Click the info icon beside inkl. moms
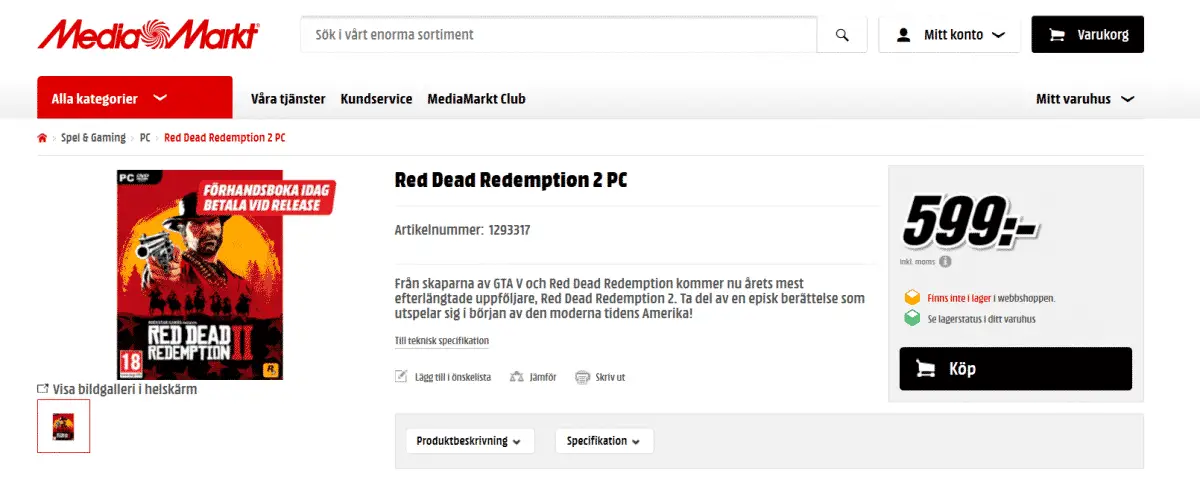Screen dimensions: 1200x488 pyautogui.click(x=944, y=262)
